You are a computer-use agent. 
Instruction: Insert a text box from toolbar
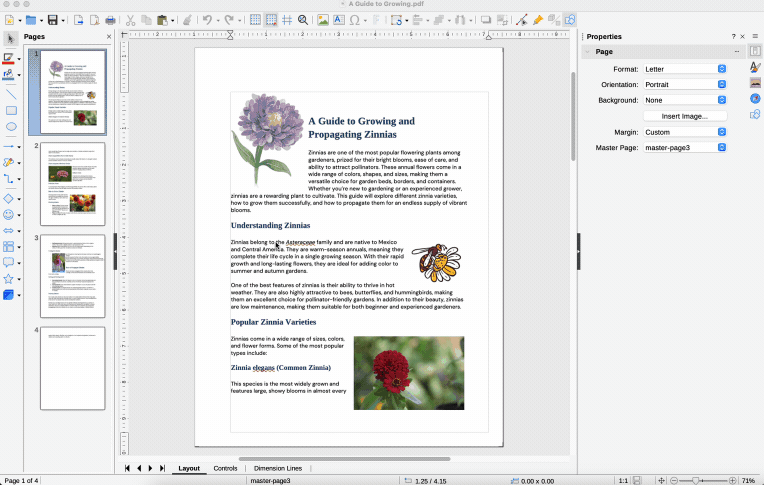[x=340, y=20]
